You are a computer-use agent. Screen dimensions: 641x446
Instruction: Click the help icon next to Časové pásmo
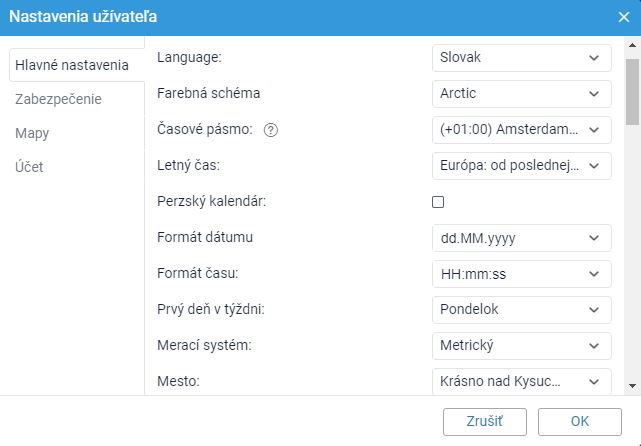tap(271, 130)
